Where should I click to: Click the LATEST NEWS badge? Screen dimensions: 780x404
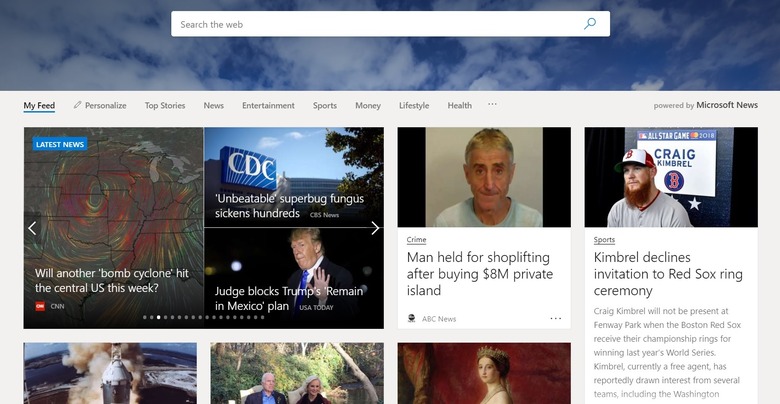[60, 144]
